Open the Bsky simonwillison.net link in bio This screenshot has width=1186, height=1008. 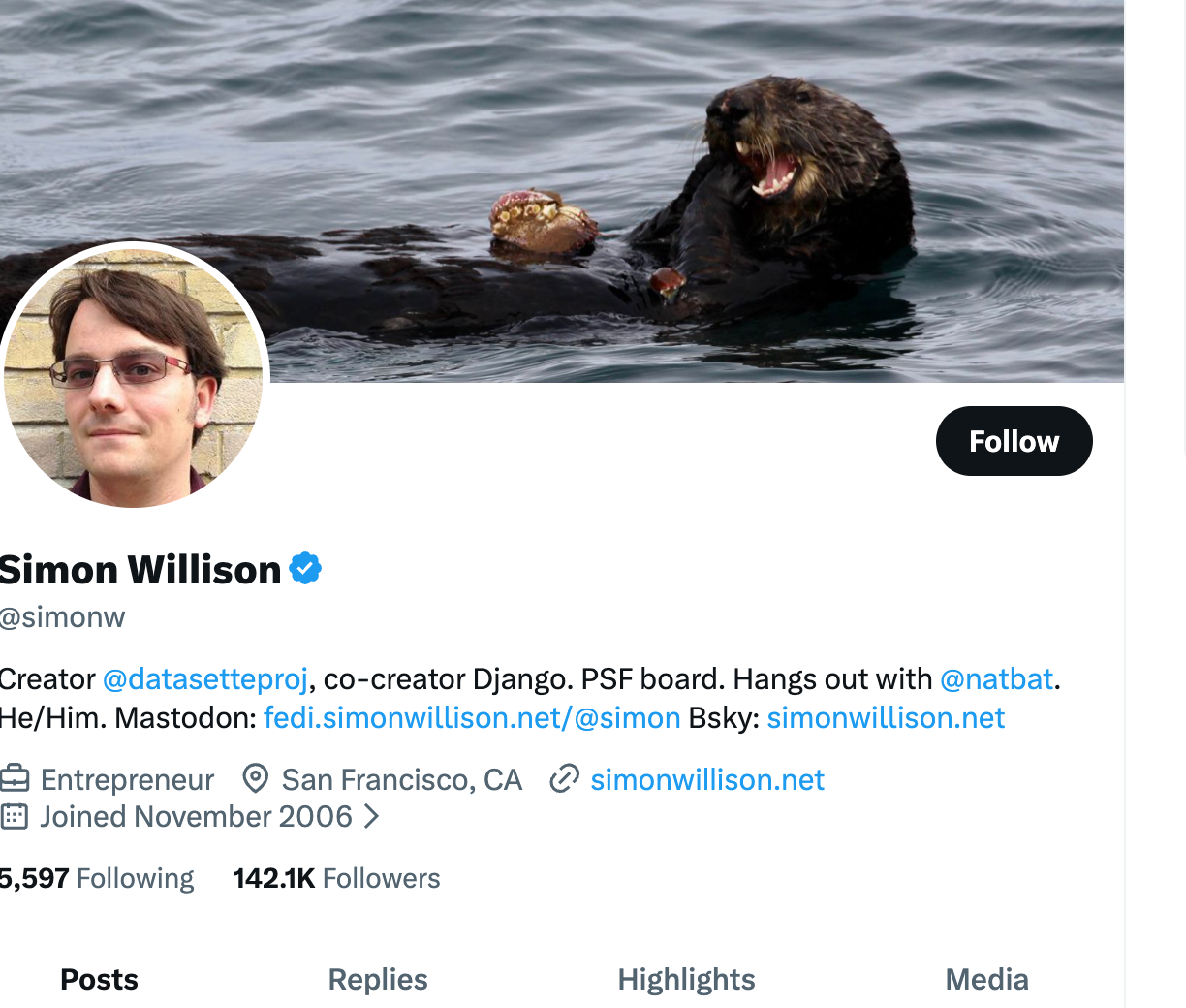tap(886, 718)
